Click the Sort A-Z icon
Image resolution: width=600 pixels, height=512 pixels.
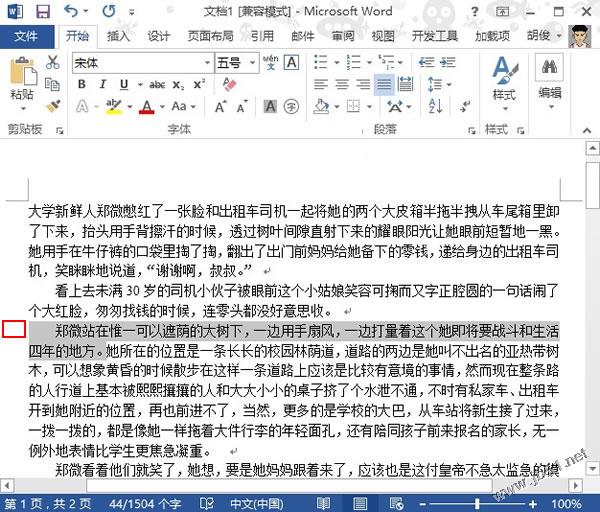(435, 106)
